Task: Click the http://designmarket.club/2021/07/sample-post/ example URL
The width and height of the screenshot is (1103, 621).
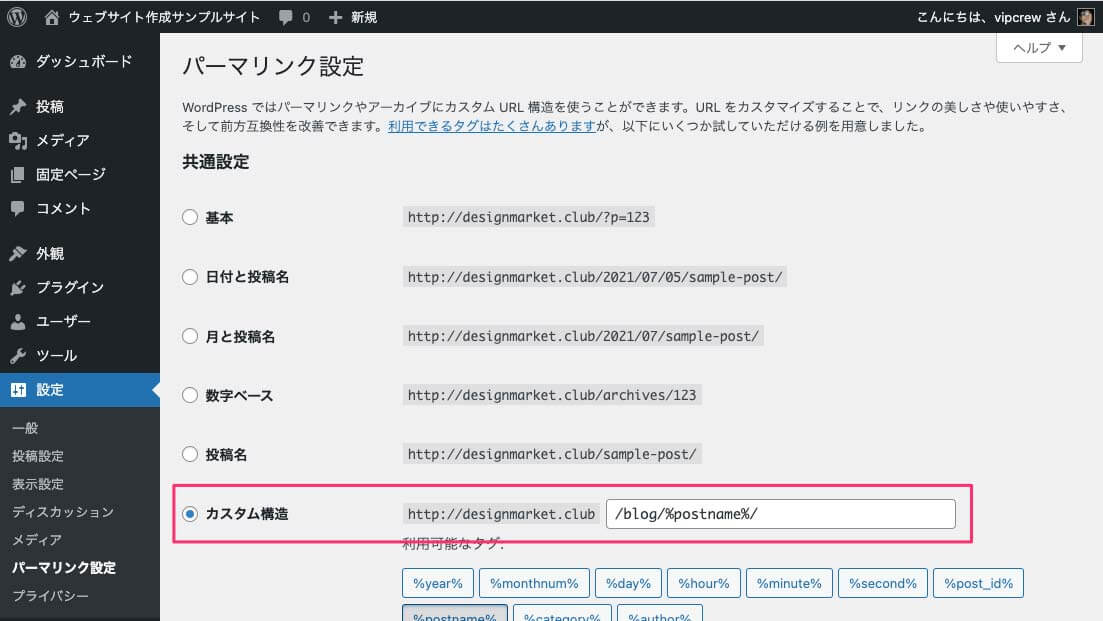Action: pyautogui.click(x=583, y=335)
